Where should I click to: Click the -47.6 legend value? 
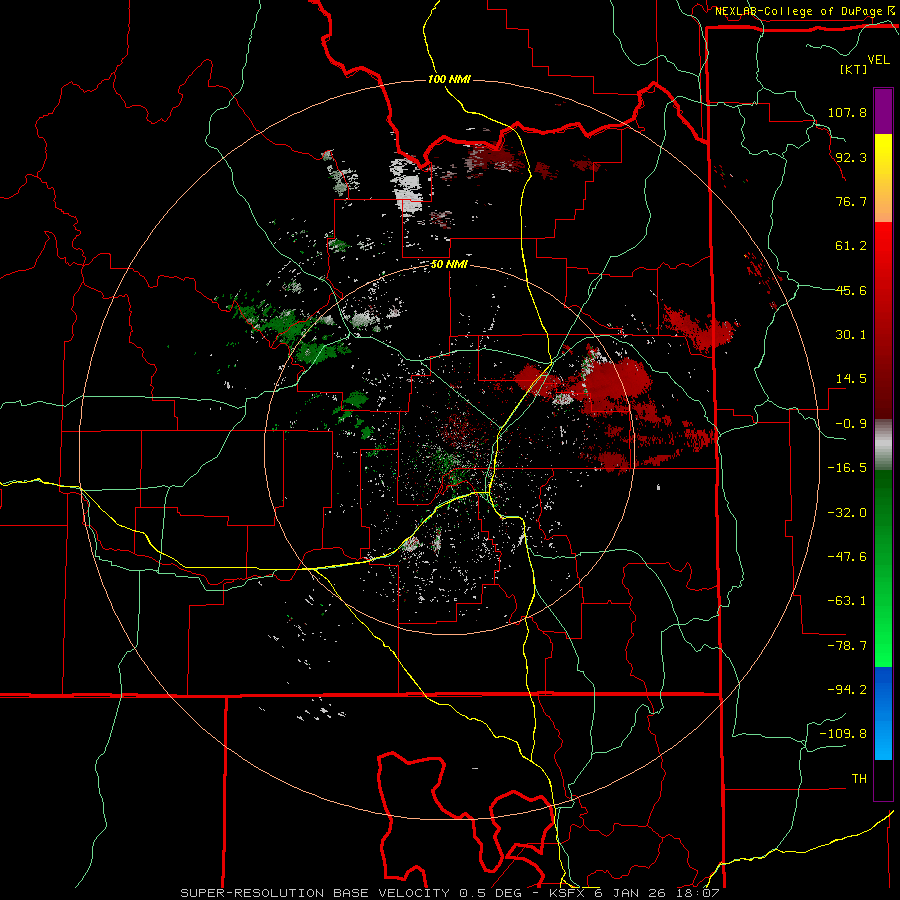(847, 556)
